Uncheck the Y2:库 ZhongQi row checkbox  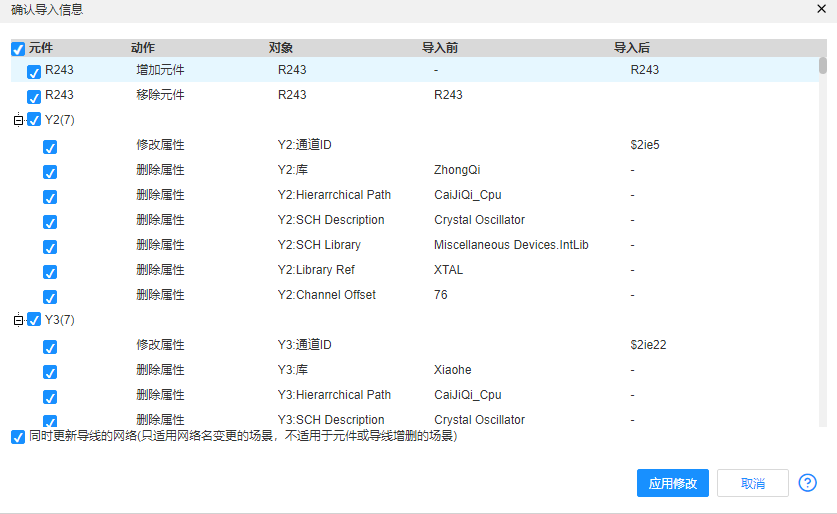pos(50,171)
